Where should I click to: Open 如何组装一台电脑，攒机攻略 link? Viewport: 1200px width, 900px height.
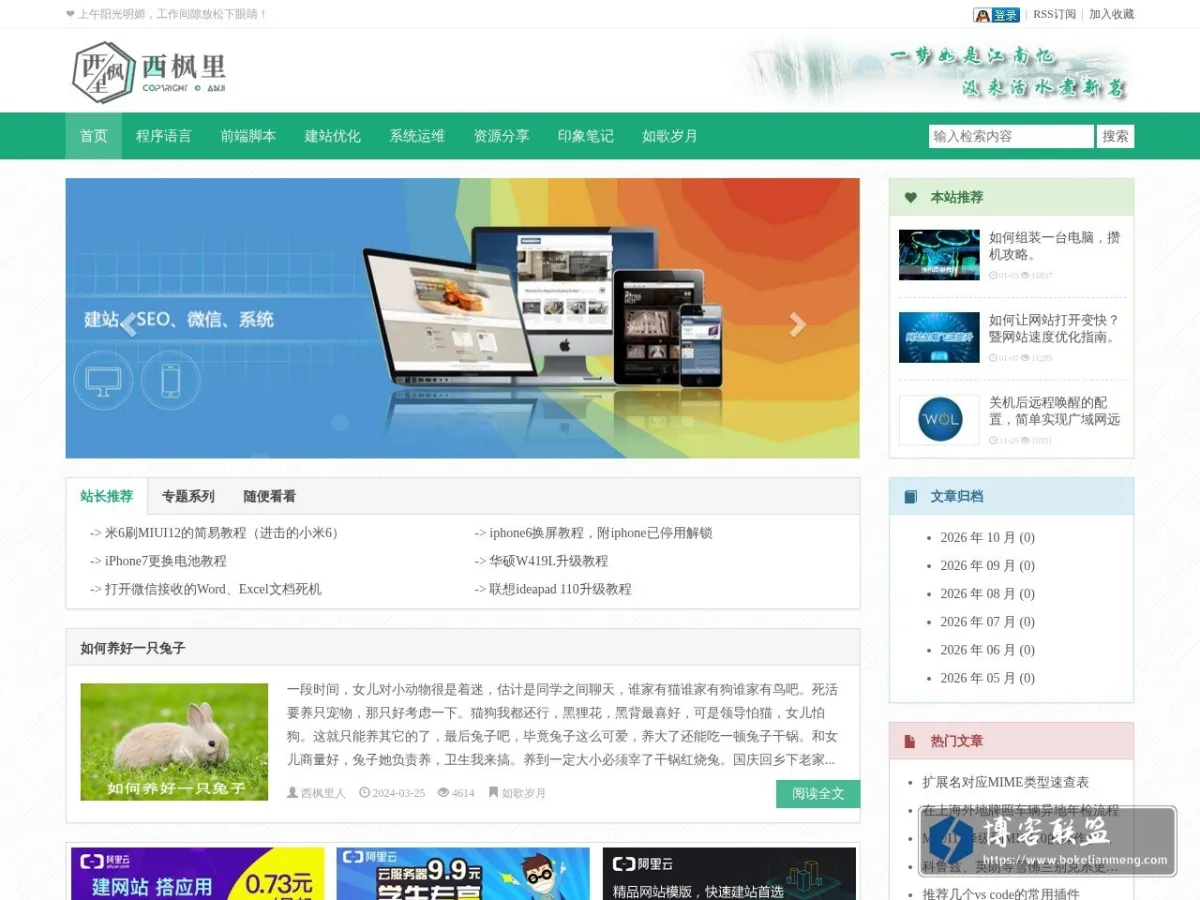click(x=1055, y=246)
